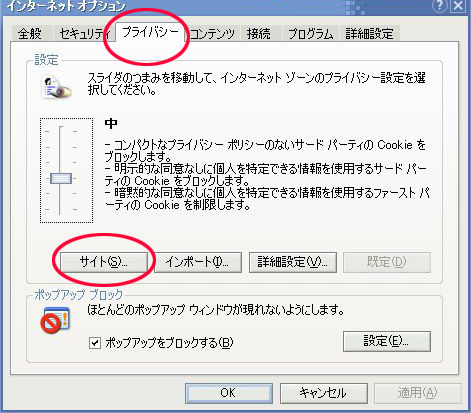
Task: Close the Internet Options dialog
Action: 458,6
